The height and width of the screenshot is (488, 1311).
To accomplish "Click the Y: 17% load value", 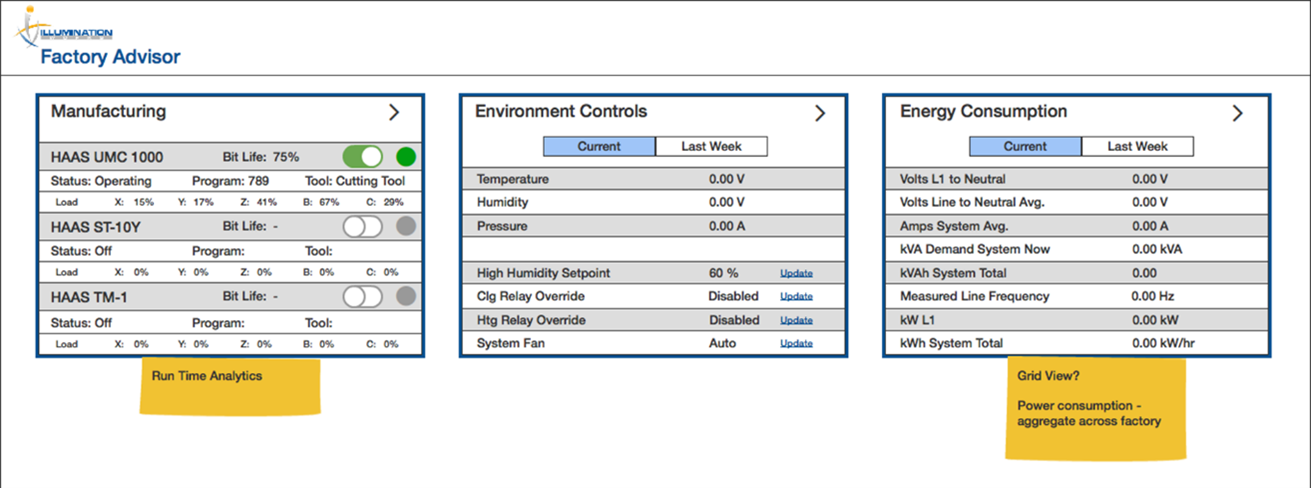I will [x=196, y=202].
